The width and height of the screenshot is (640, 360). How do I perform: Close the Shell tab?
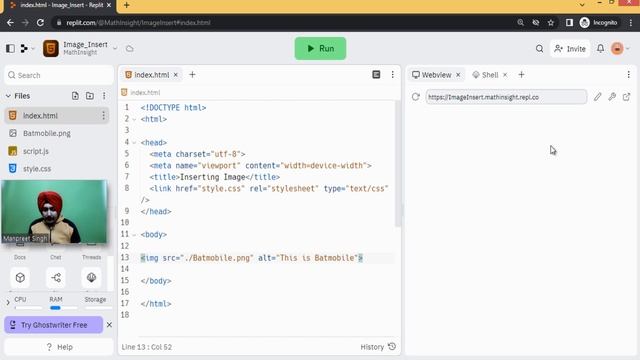(x=505, y=75)
